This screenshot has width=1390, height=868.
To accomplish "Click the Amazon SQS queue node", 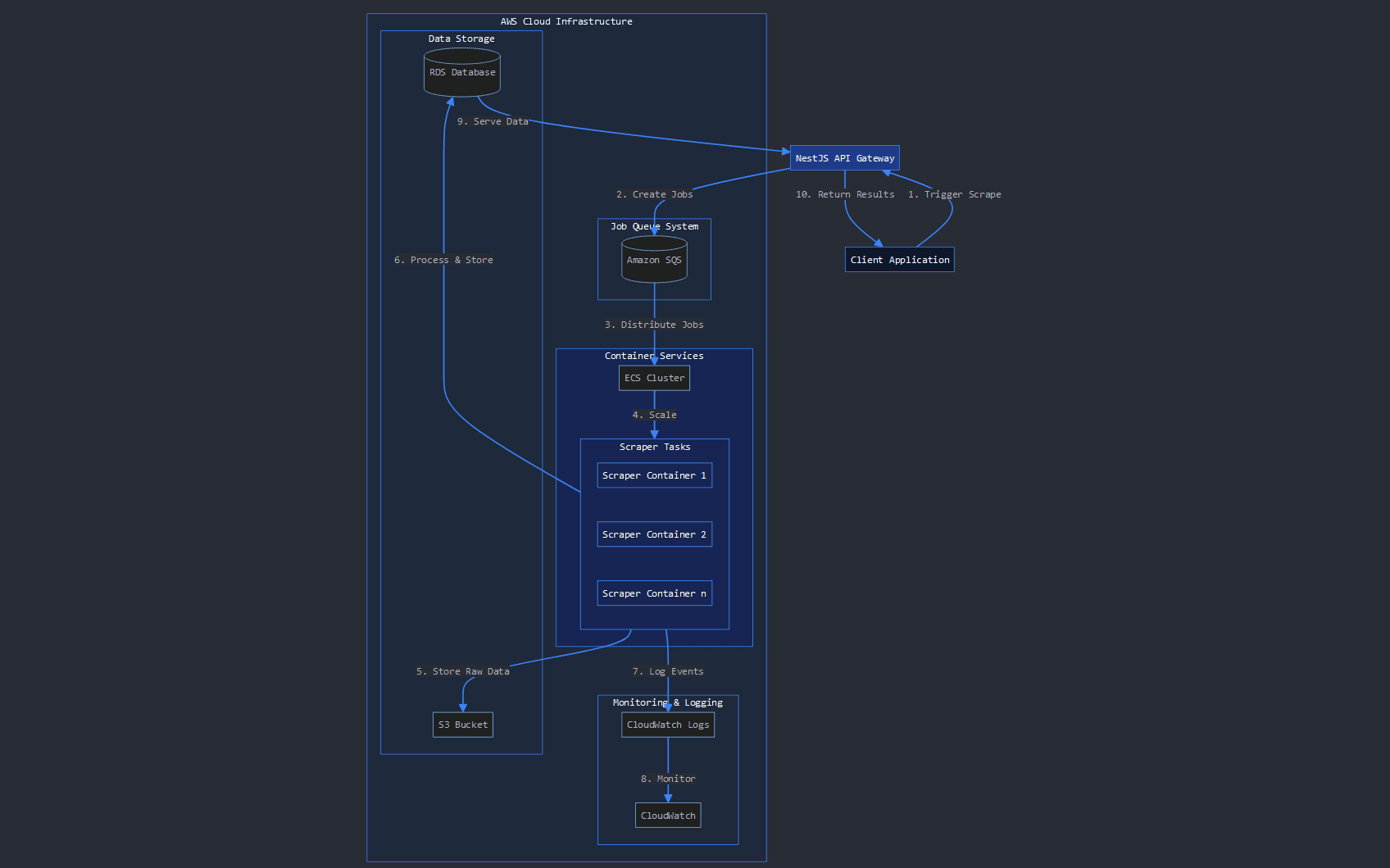I will click(654, 260).
